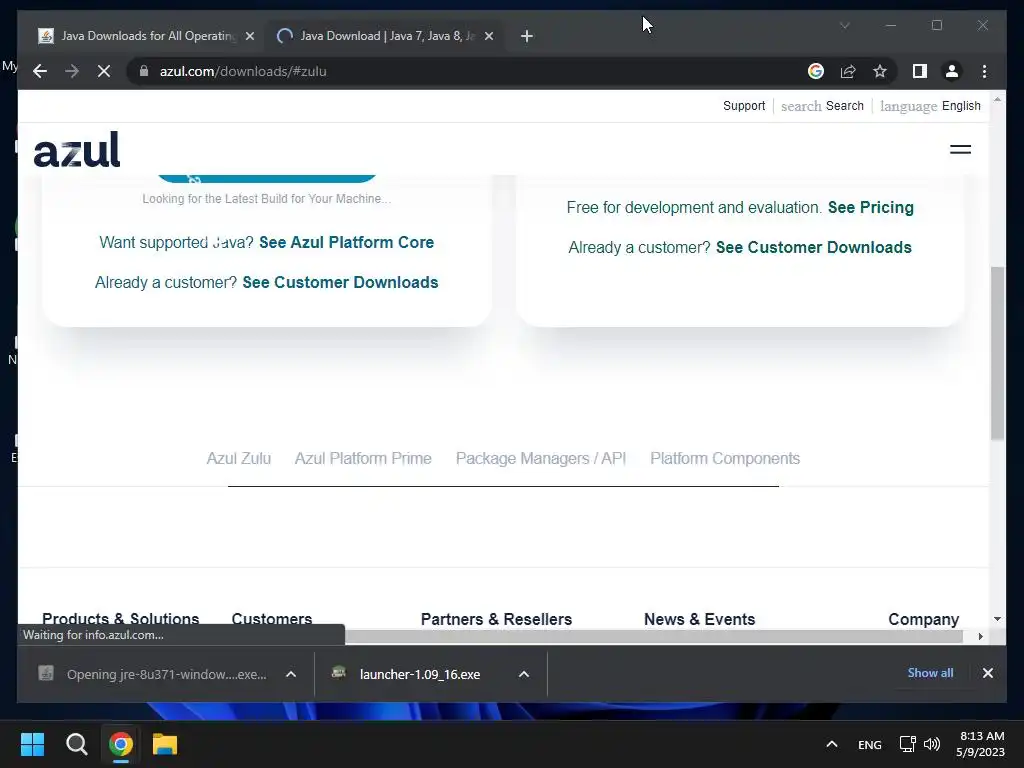The width and height of the screenshot is (1024, 768).
Task: Click the horizontal scrollbar right arrow
Action: click(x=980, y=637)
